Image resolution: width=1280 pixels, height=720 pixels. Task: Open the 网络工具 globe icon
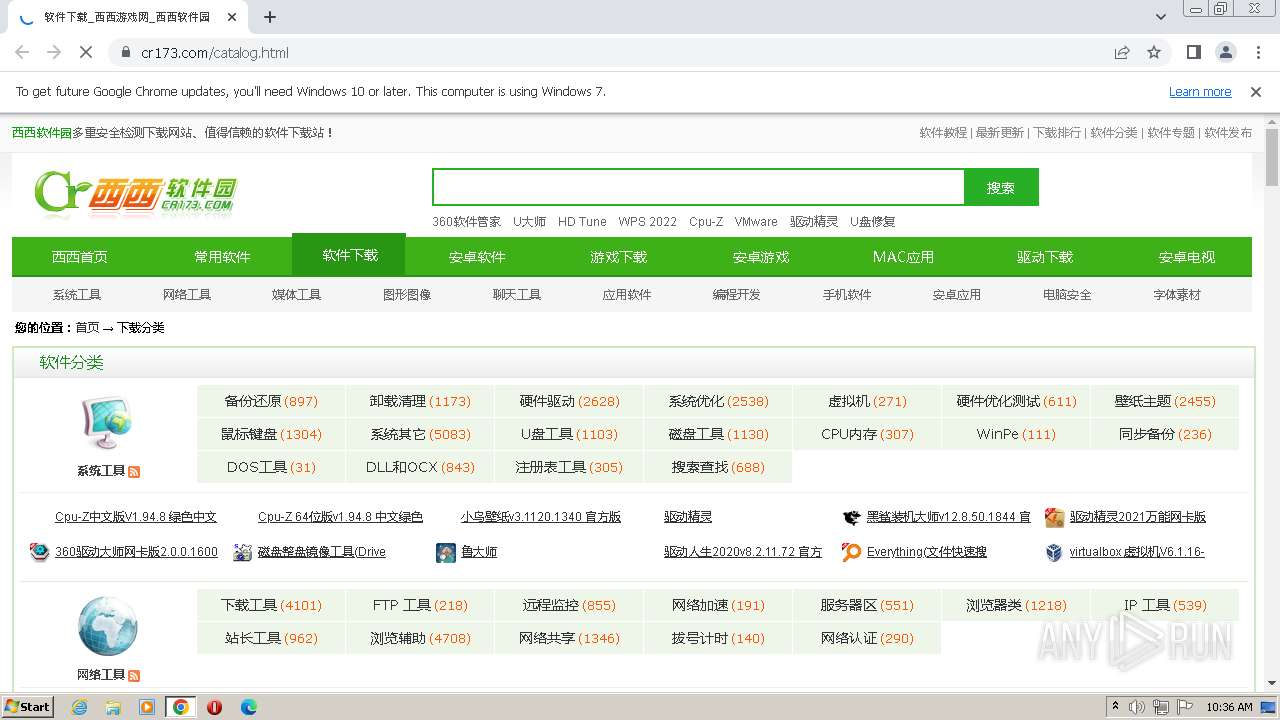point(107,626)
